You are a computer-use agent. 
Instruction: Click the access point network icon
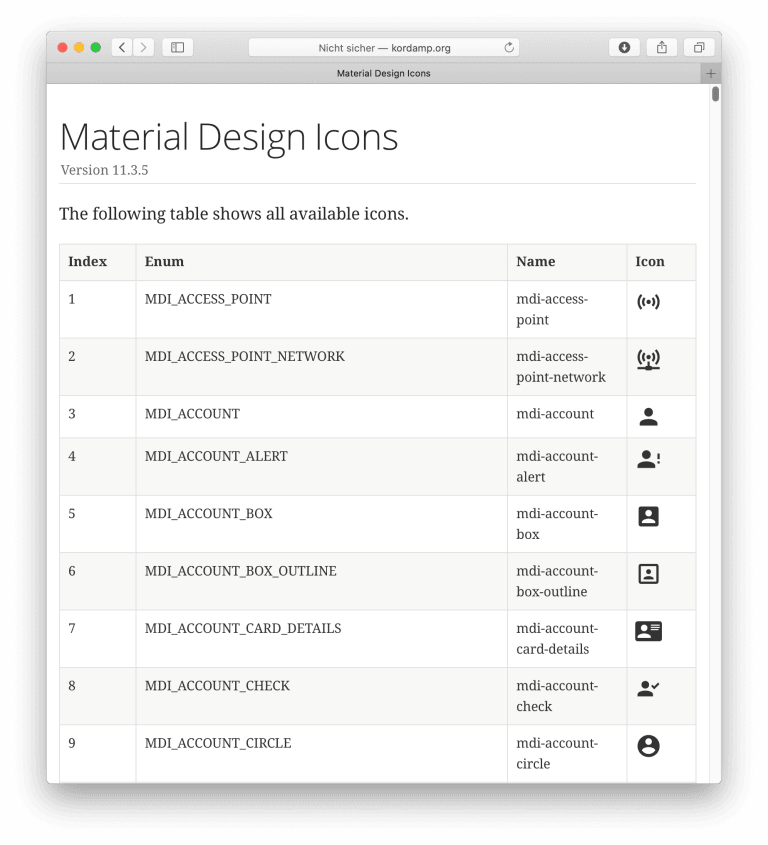tap(648, 359)
